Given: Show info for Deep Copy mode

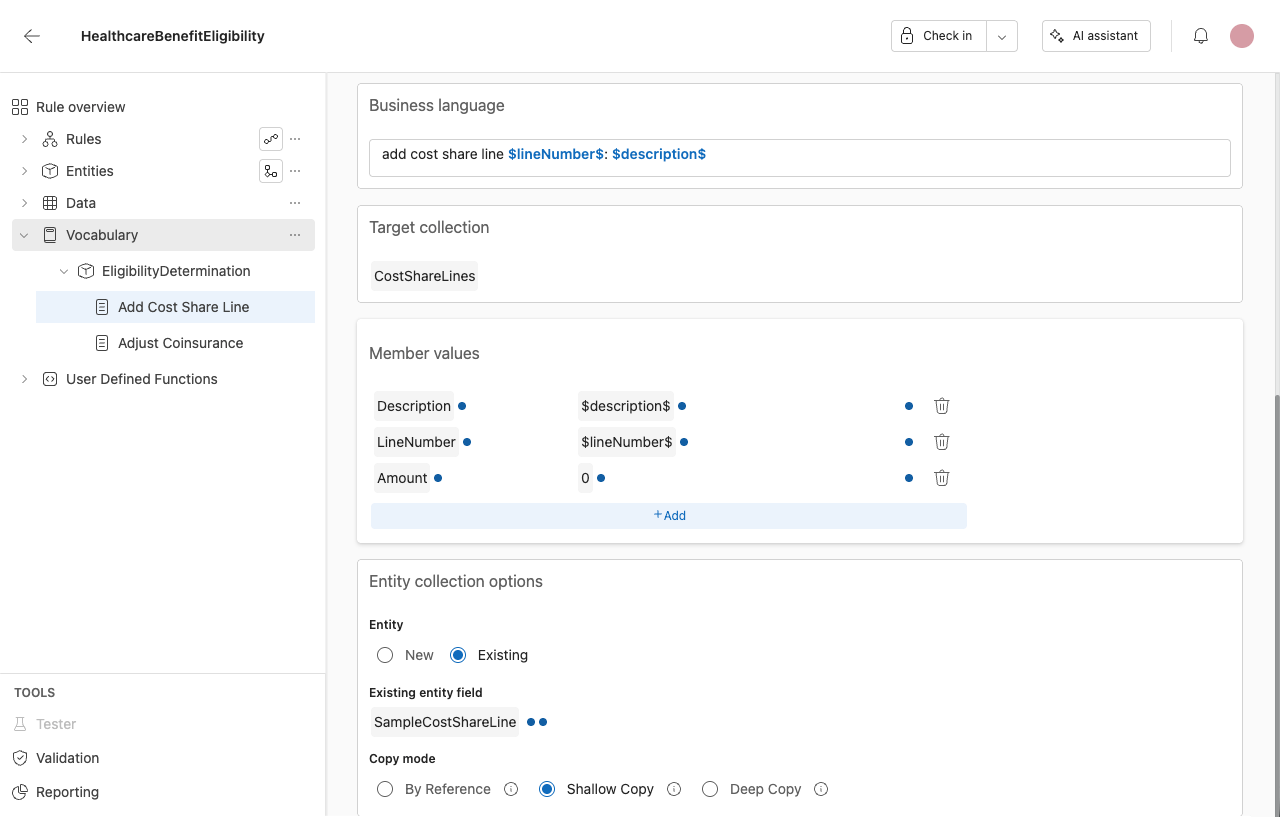Looking at the screenshot, I should click(821, 789).
